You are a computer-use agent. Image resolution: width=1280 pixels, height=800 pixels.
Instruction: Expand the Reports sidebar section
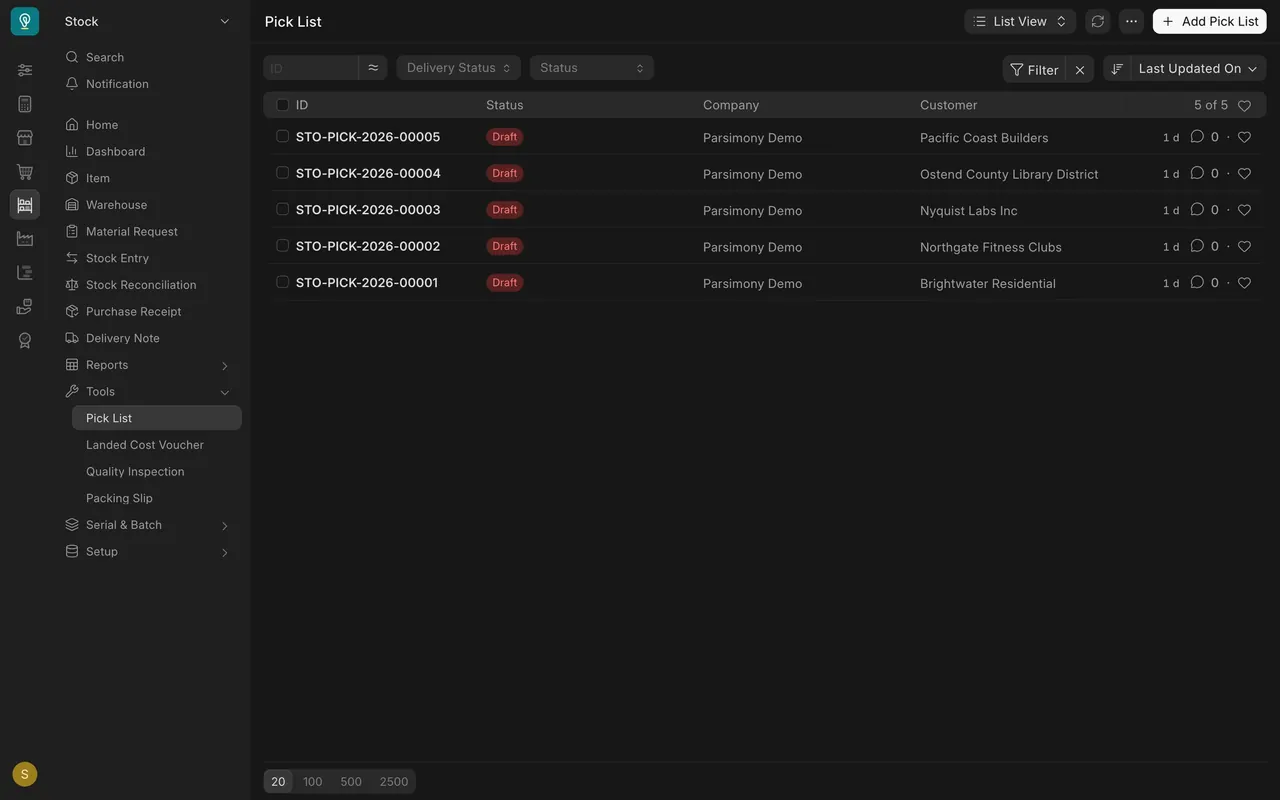coord(148,365)
